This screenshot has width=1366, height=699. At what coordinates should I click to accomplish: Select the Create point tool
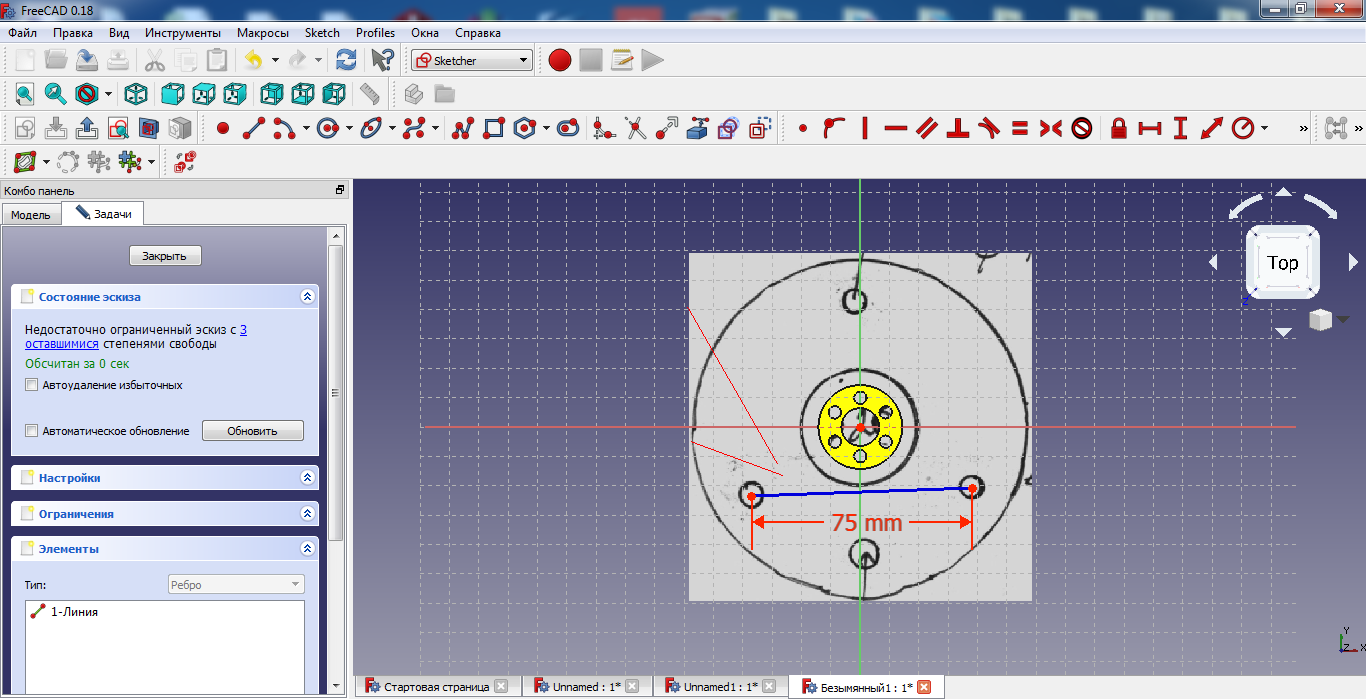point(222,128)
